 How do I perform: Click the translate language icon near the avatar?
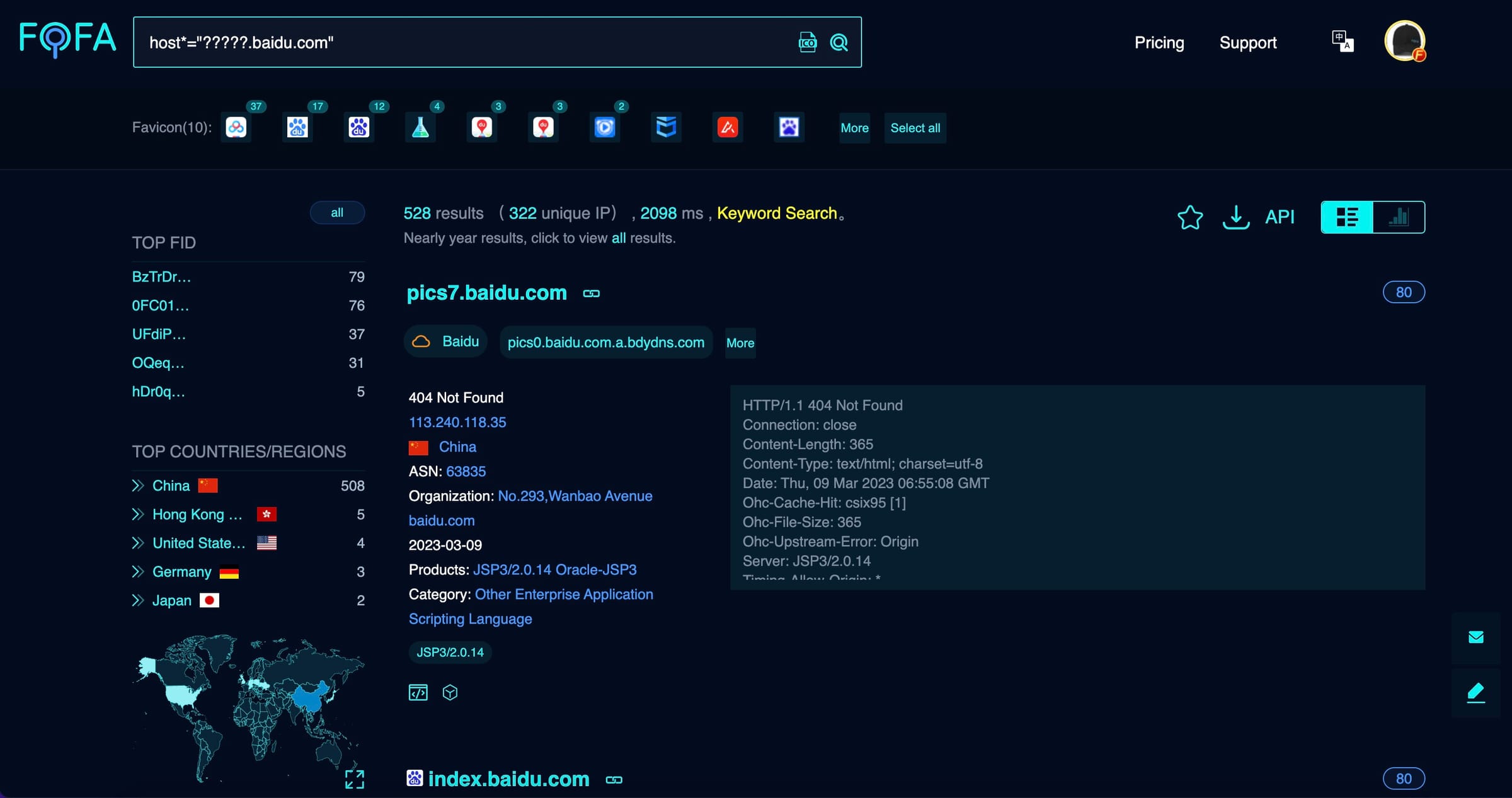pyautogui.click(x=1343, y=41)
